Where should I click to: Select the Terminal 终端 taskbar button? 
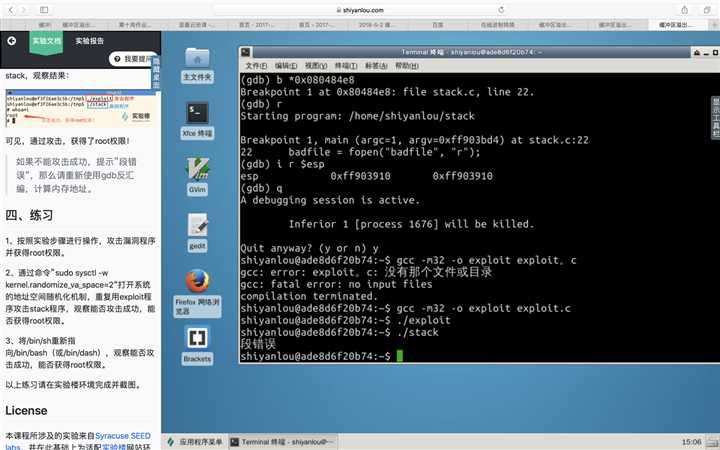282,442
